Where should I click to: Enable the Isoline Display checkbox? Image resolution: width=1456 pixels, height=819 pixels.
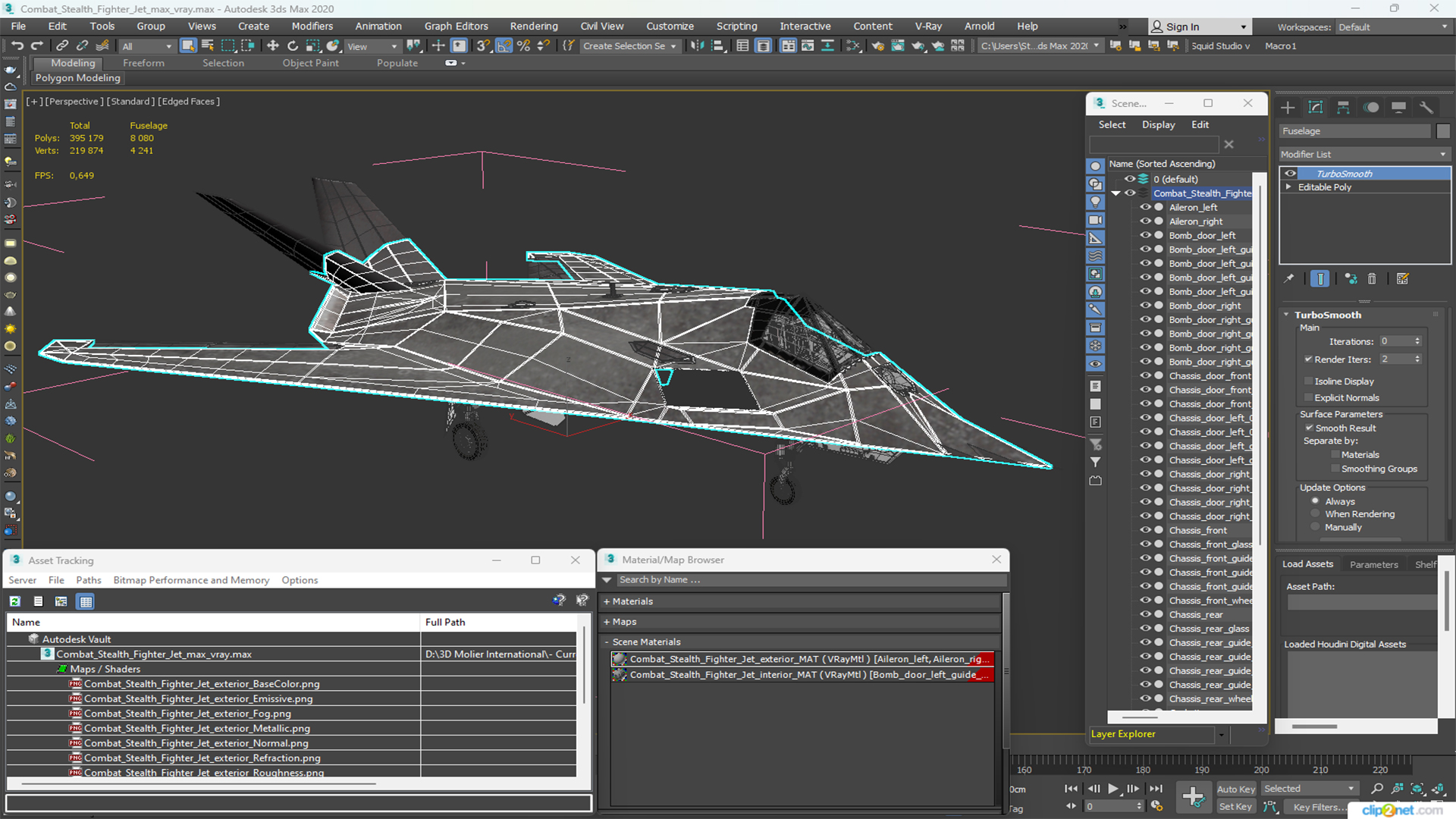pyautogui.click(x=1308, y=381)
